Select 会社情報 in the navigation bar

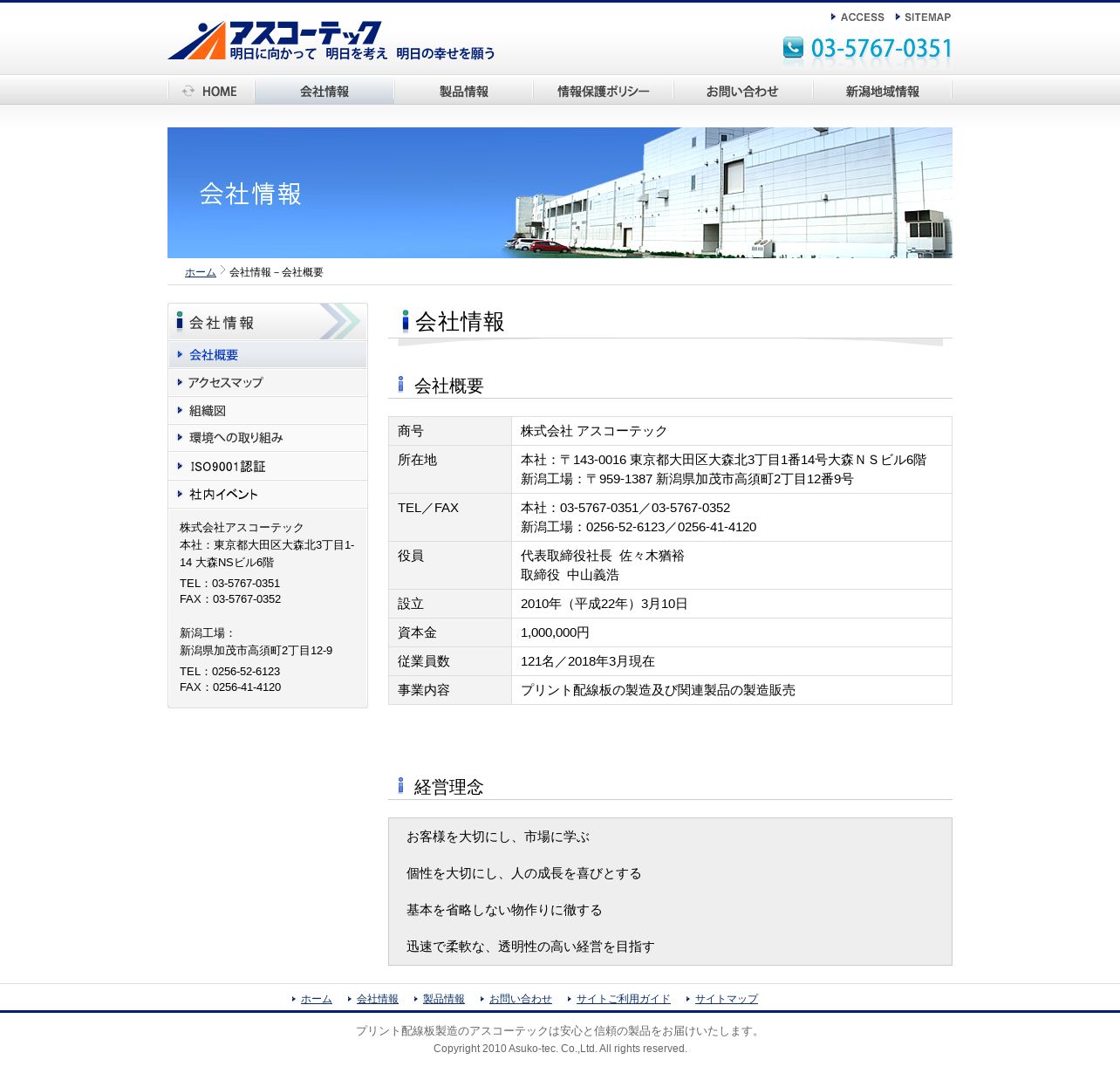[x=324, y=92]
